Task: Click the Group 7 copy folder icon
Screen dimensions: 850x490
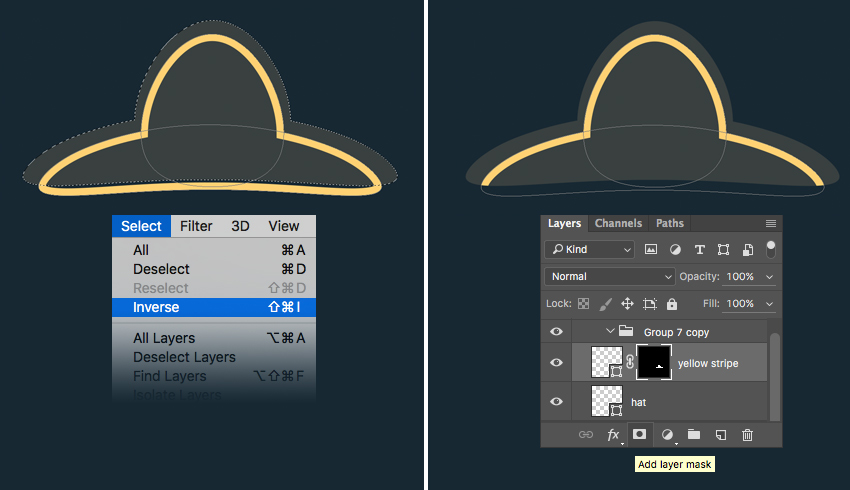Action: coord(626,331)
